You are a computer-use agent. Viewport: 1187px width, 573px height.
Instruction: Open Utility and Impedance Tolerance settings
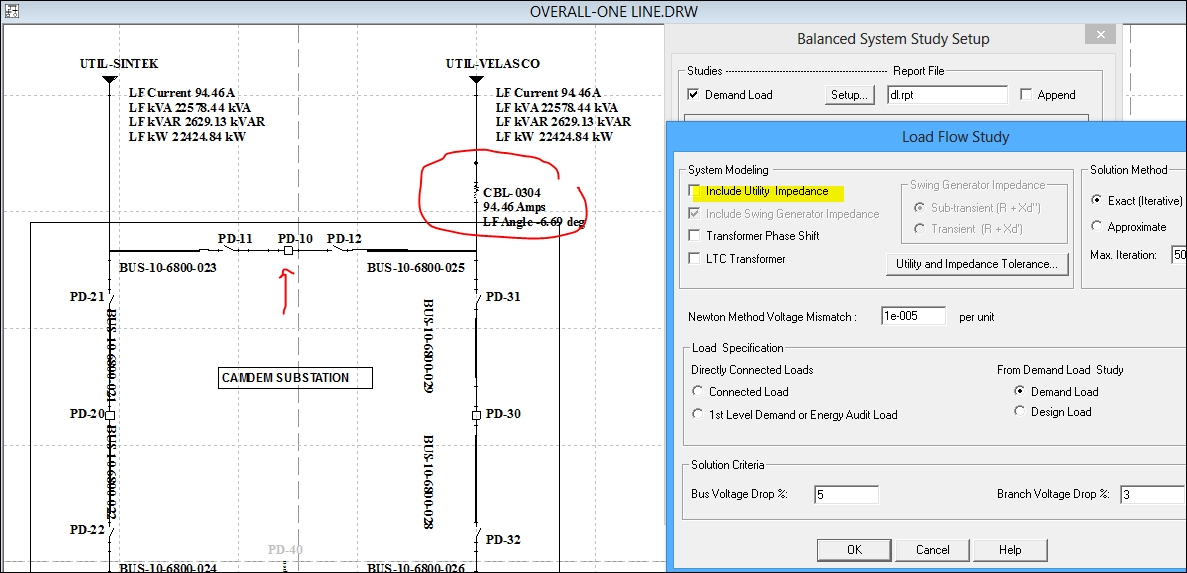pyautogui.click(x=976, y=264)
